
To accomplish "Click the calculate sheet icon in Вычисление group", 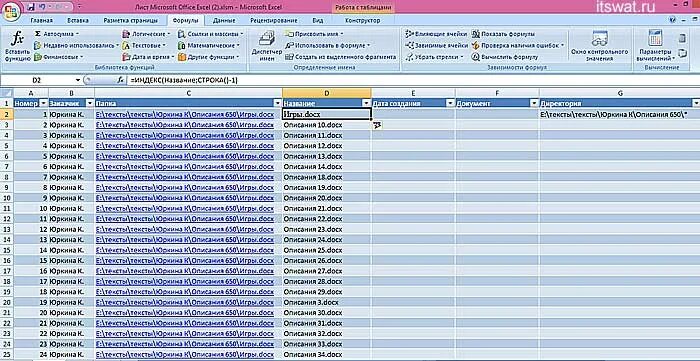I will click(x=682, y=54).
